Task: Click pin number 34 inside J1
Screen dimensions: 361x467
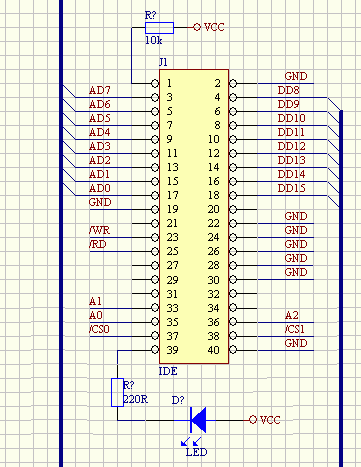Action: click(214, 308)
